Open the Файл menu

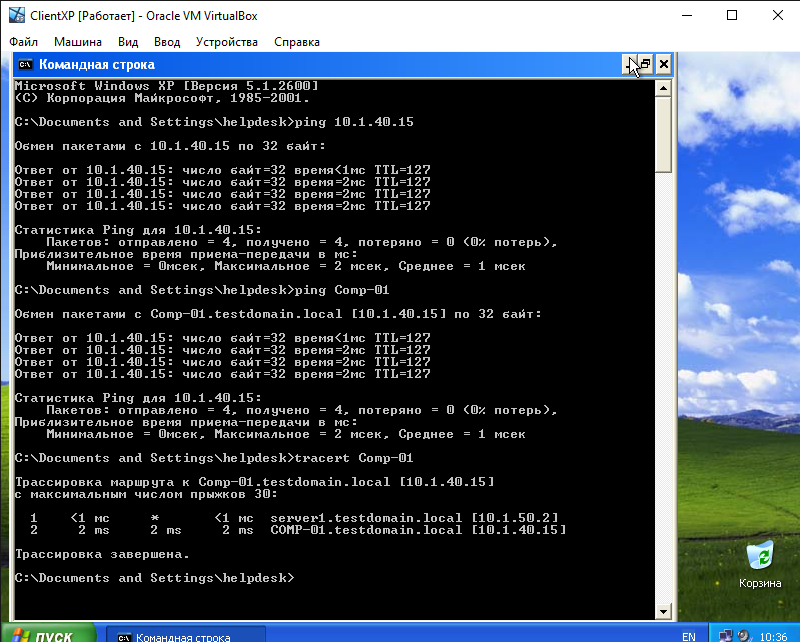pos(24,42)
